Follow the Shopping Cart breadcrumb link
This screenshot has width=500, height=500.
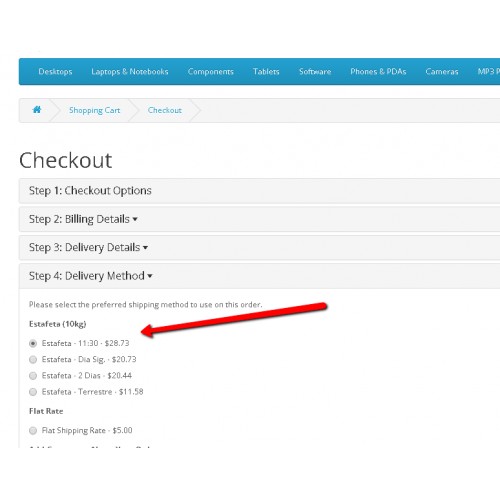point(94,110)
